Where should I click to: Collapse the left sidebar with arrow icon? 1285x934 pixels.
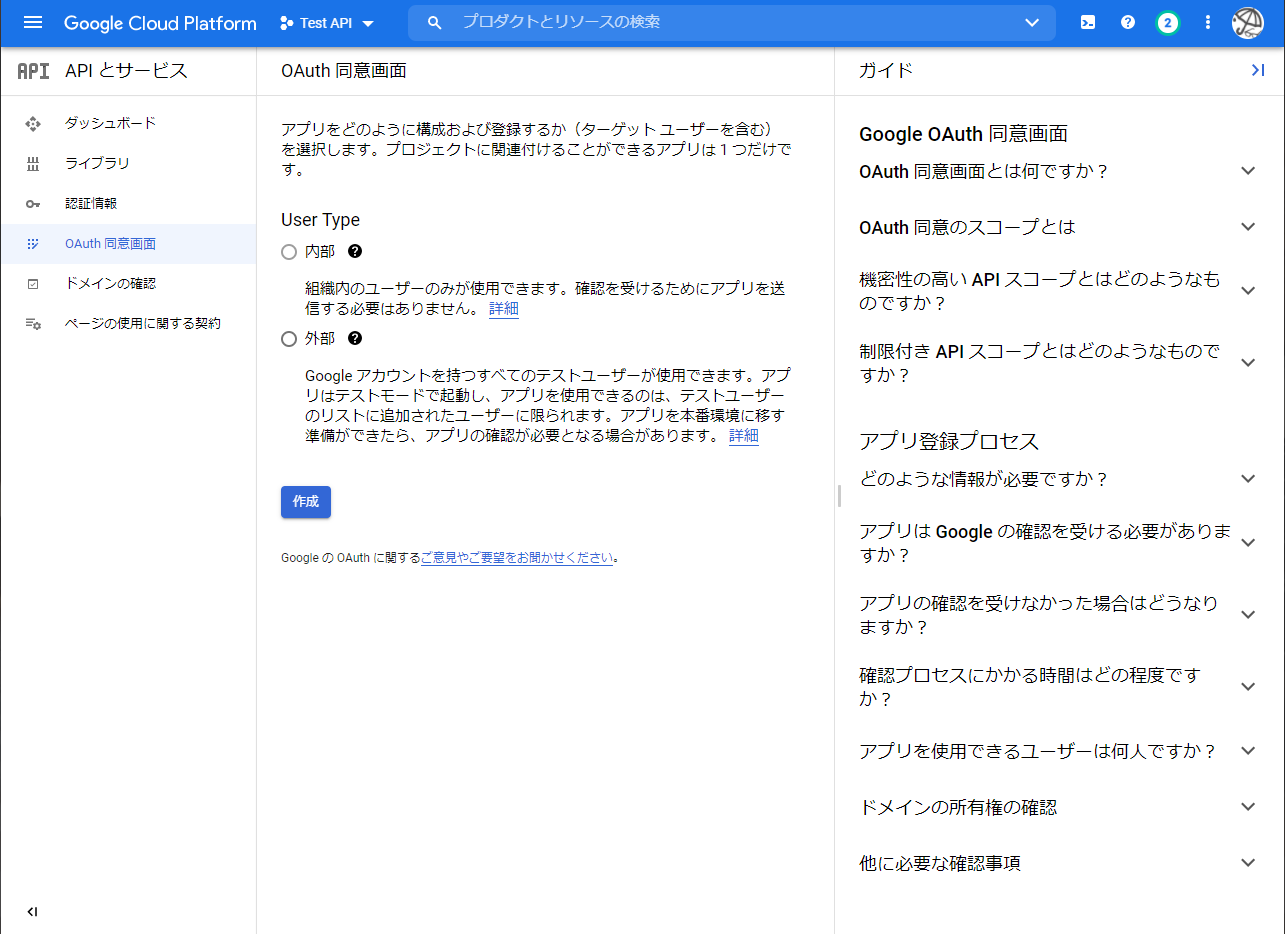pos(32,912)
